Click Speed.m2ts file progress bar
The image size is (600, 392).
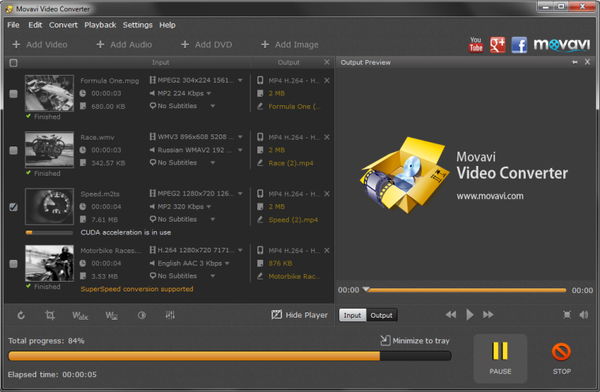click(49, 232)
